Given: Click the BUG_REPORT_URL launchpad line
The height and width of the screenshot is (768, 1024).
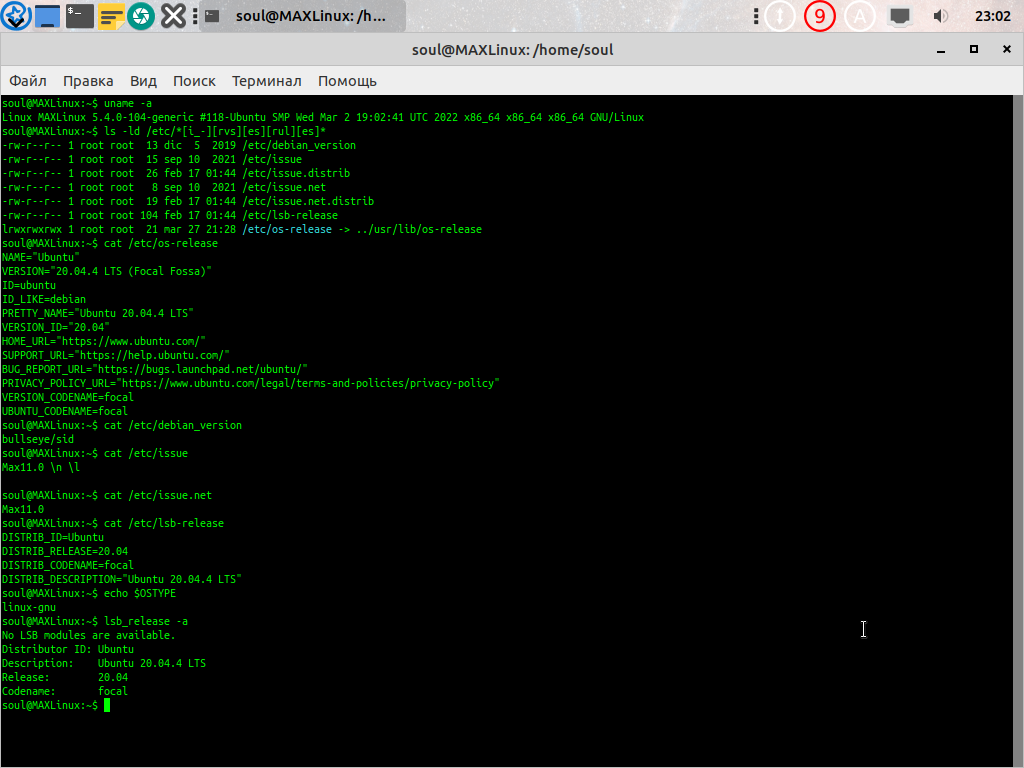Looking at the screenshot, I should (155, 369).
